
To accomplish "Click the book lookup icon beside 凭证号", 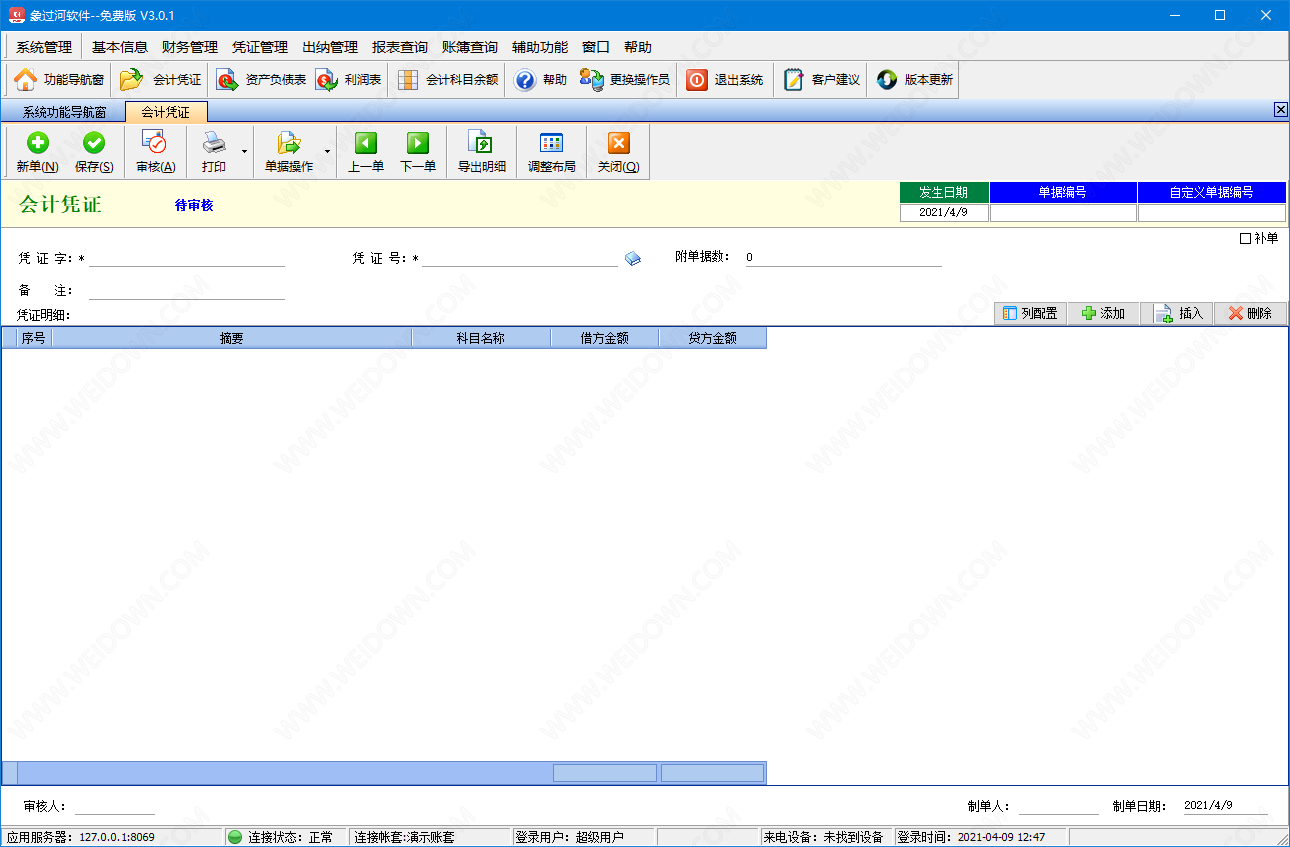I will [x=633, y=259].
